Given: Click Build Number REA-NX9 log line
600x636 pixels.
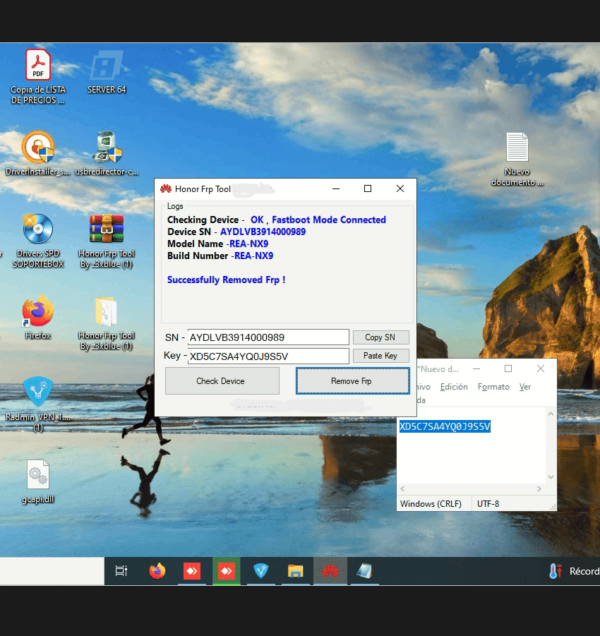Looking at the screenshot, I should (220, 256).
